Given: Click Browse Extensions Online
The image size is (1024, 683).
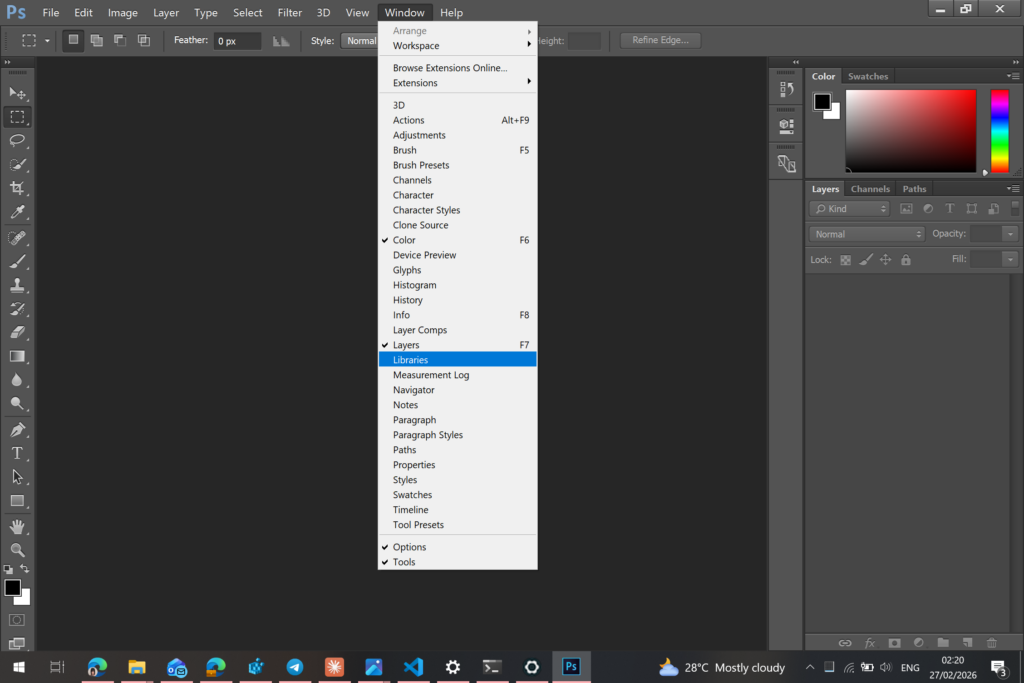Looking at the screenshot, I should coord(450,68).
